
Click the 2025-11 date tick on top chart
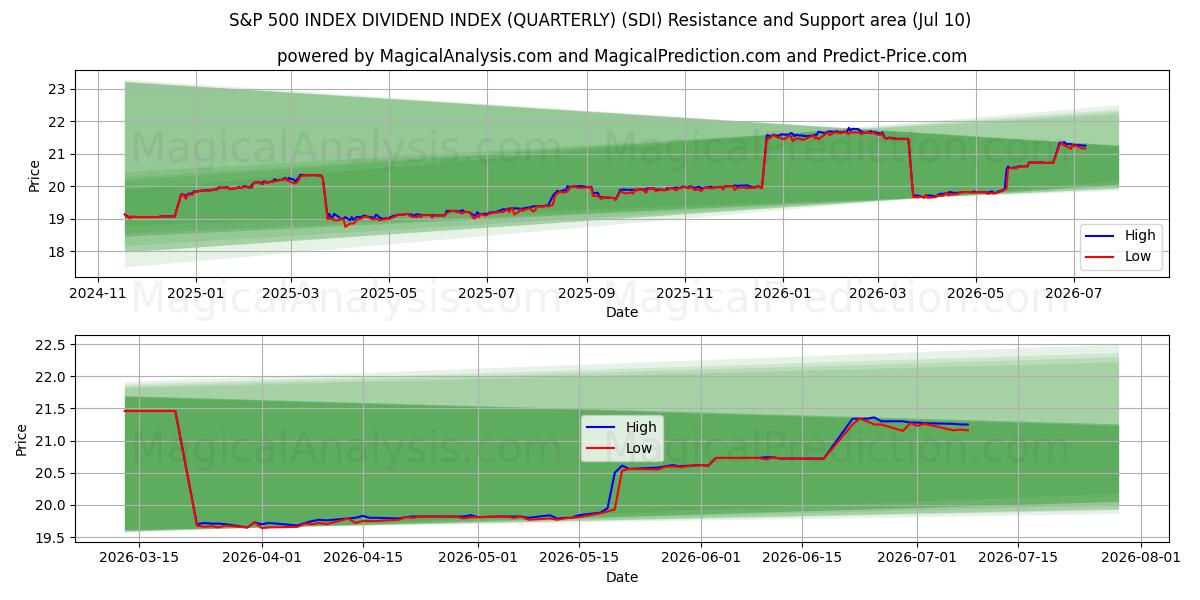point(685,295)
